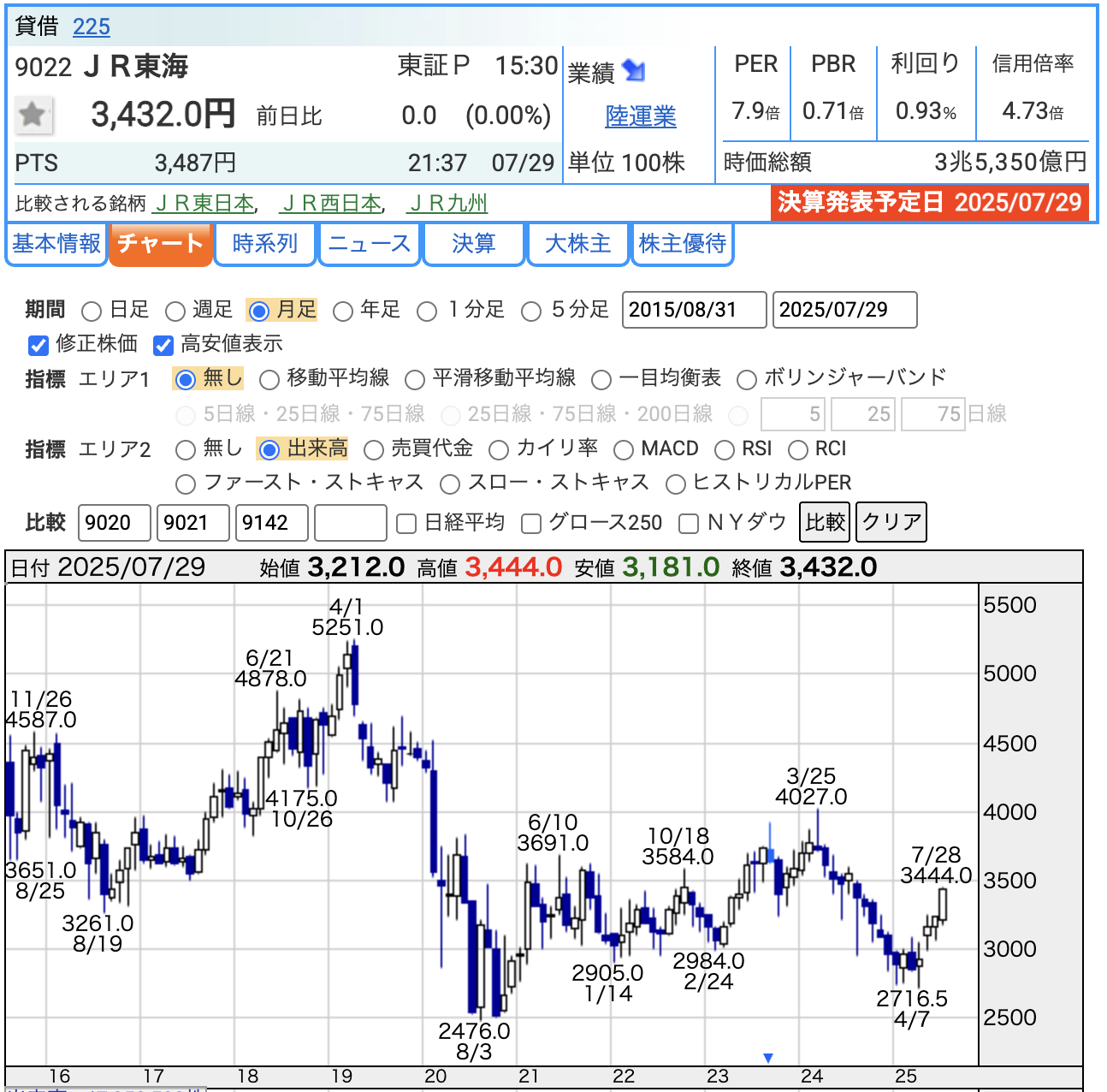The image size is (1107, 1092).
Task: Open 陸運業 sector link
Action: click(x=641, y=116)
